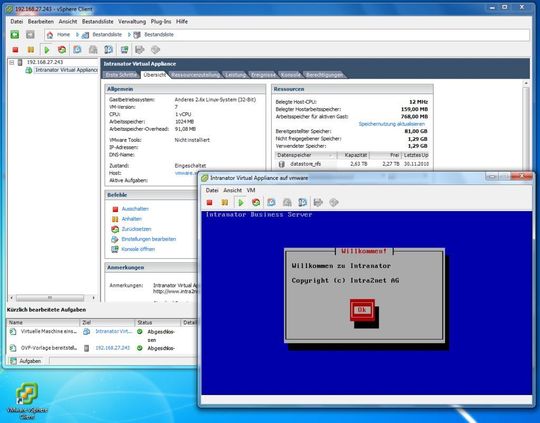Switch to the Berechtigungen tab
Viewport: 540px width, 423px height.
pyautogui.click(x=324, y=75)
